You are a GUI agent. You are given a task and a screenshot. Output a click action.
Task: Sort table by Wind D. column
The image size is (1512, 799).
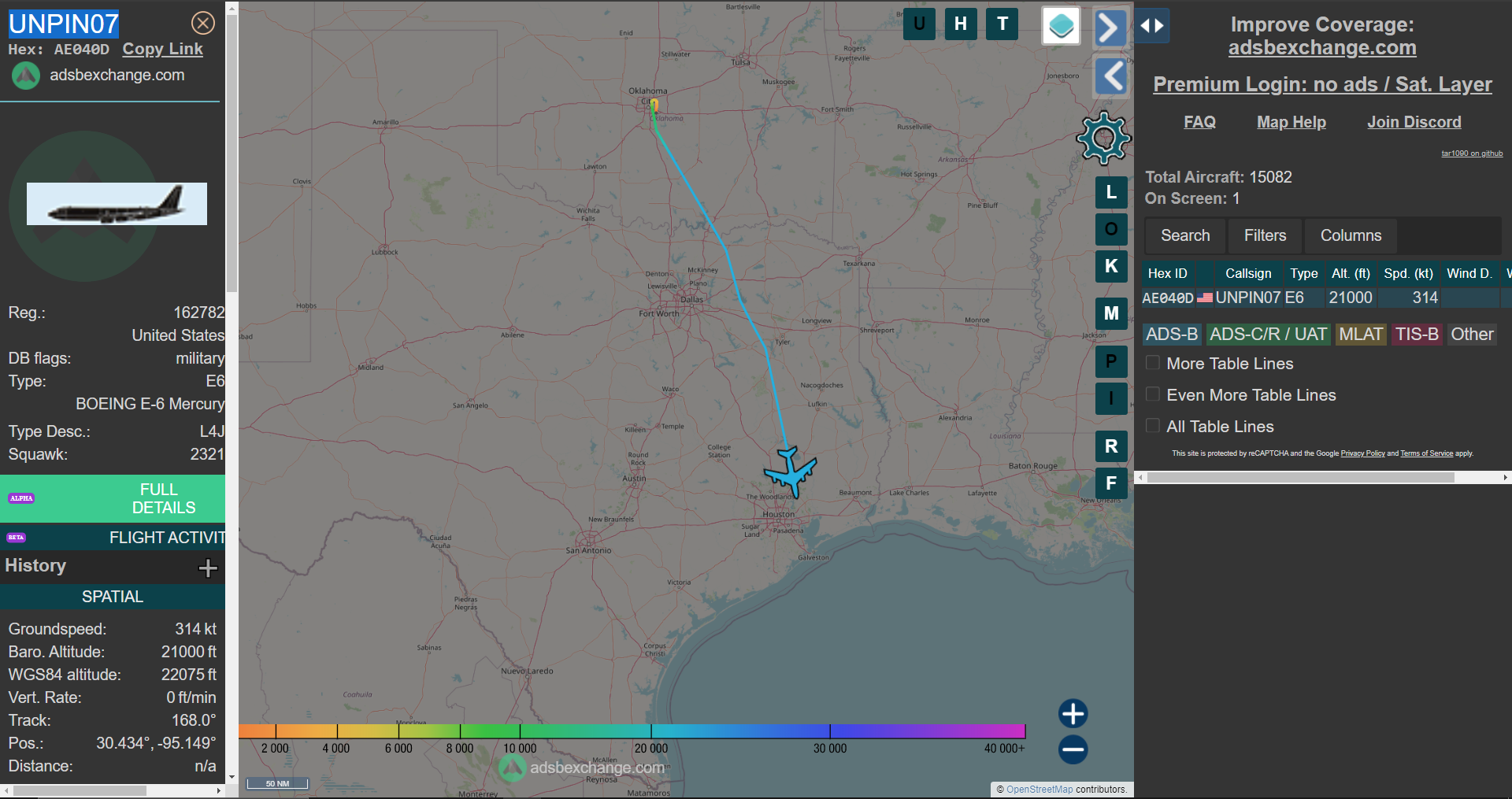click(x=1469, y=273)
